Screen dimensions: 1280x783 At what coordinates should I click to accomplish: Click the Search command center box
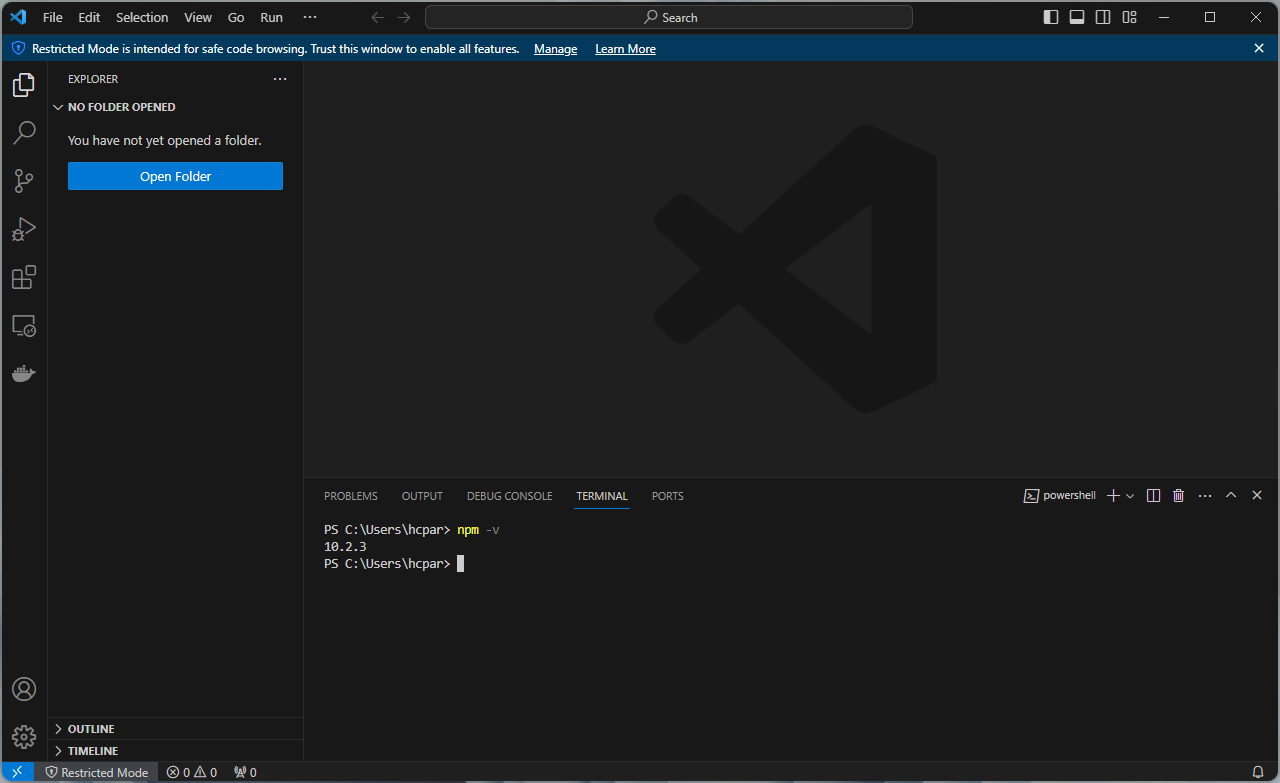click(x=669, y=17)
